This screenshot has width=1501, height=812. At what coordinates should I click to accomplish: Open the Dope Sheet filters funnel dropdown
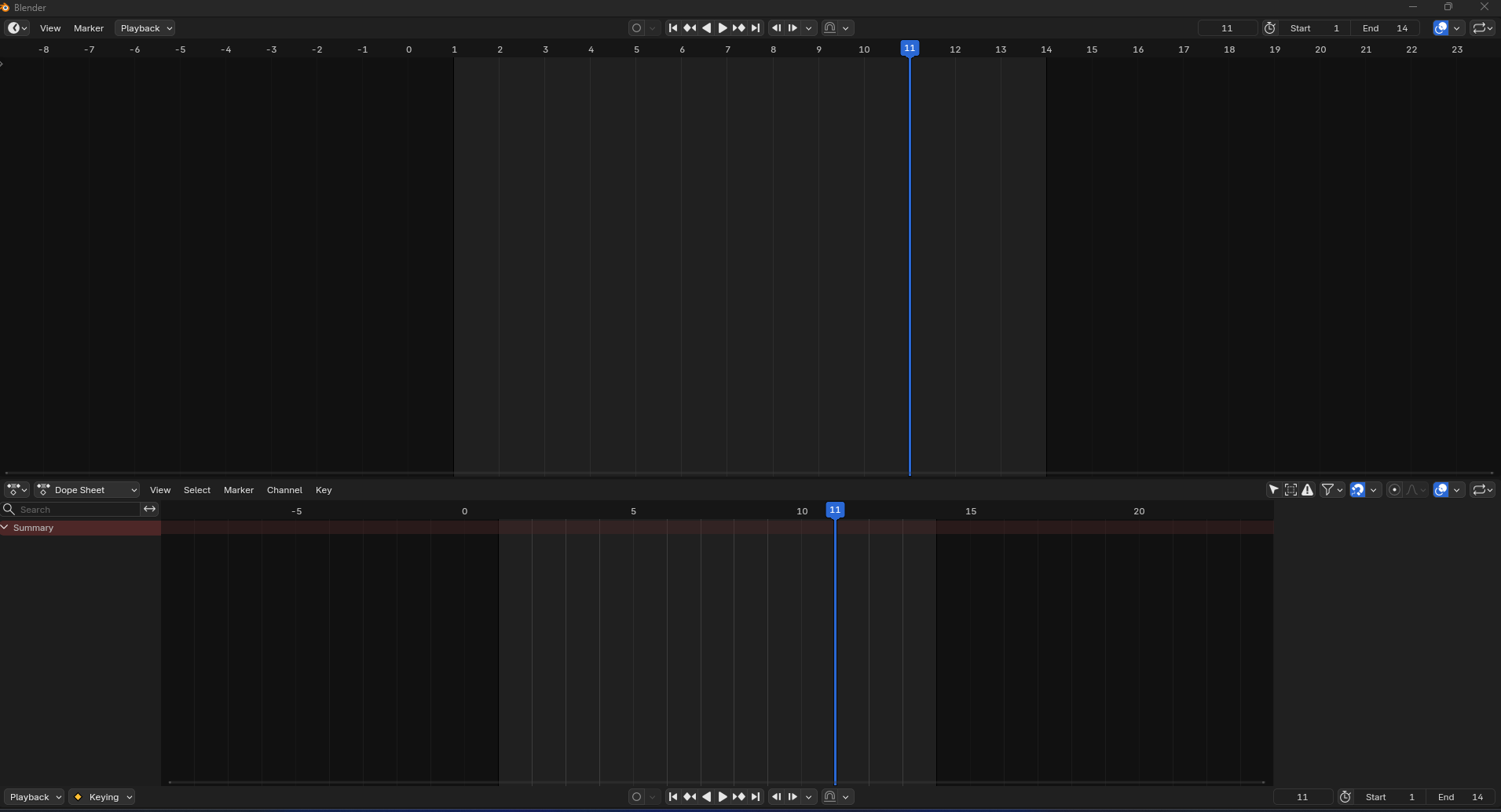coord(1332,490)
